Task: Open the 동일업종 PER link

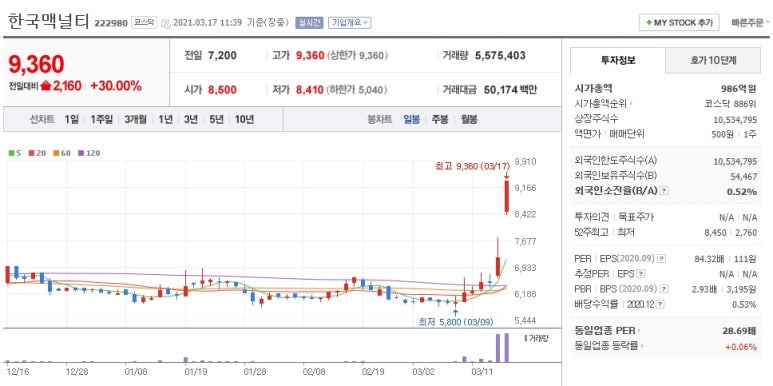Action: click(608, 330)
